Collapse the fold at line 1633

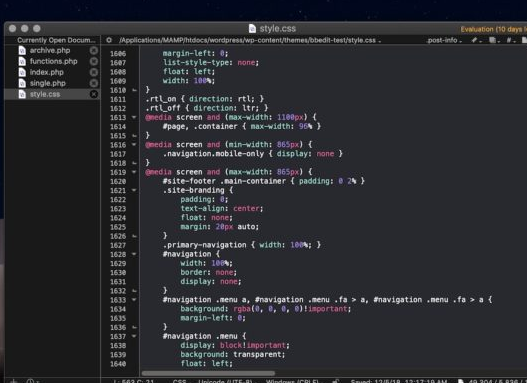pos(134,300)
